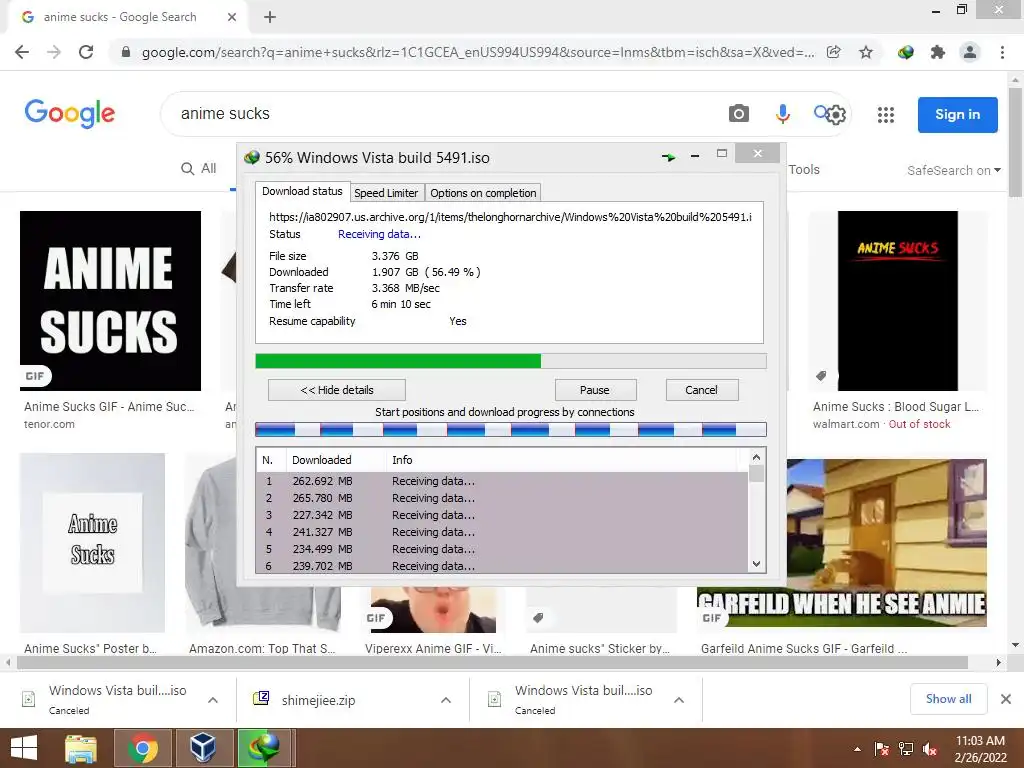
Task: Click the connections list scroll up arrow
Action: (756, 457)
